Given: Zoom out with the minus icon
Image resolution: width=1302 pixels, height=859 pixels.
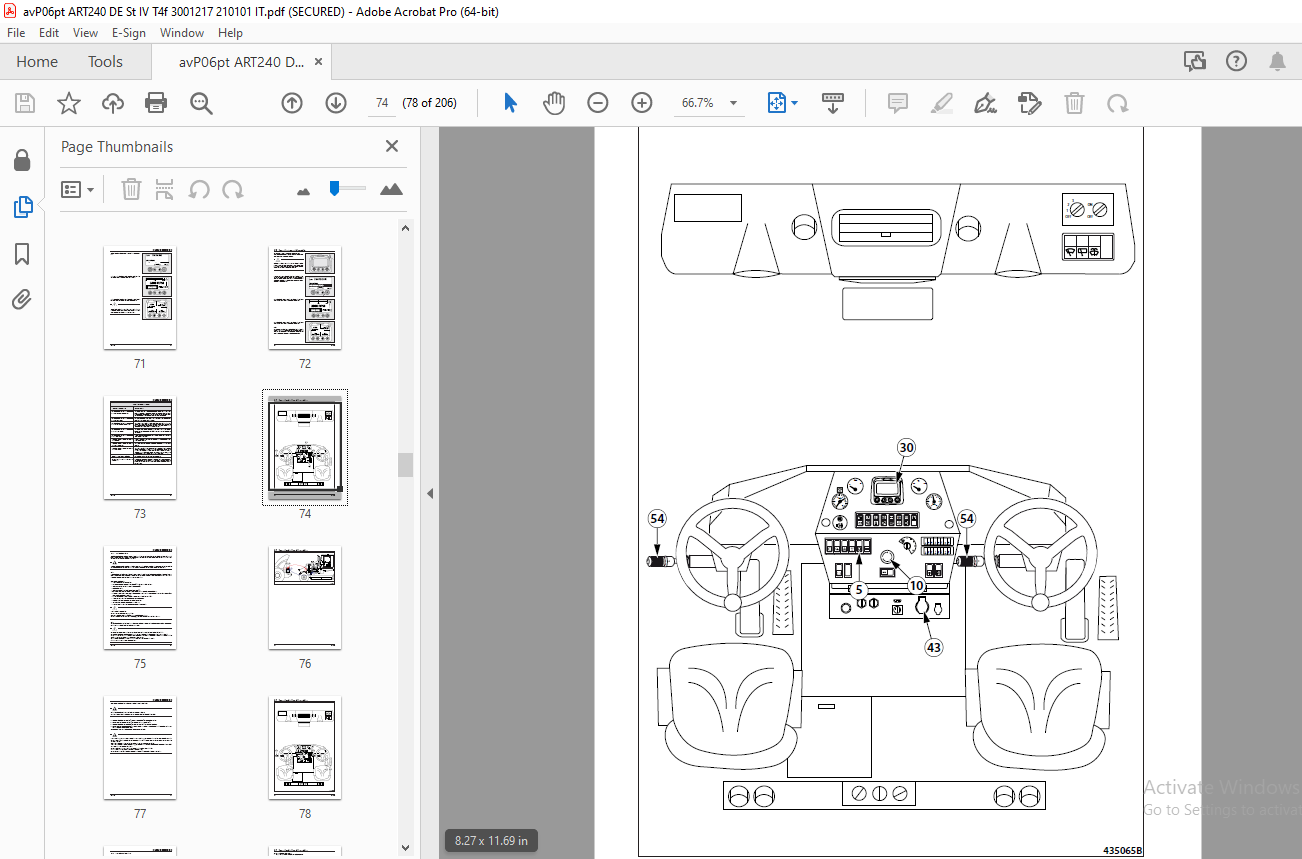Looking at the screenshot, I should point(598,103).
